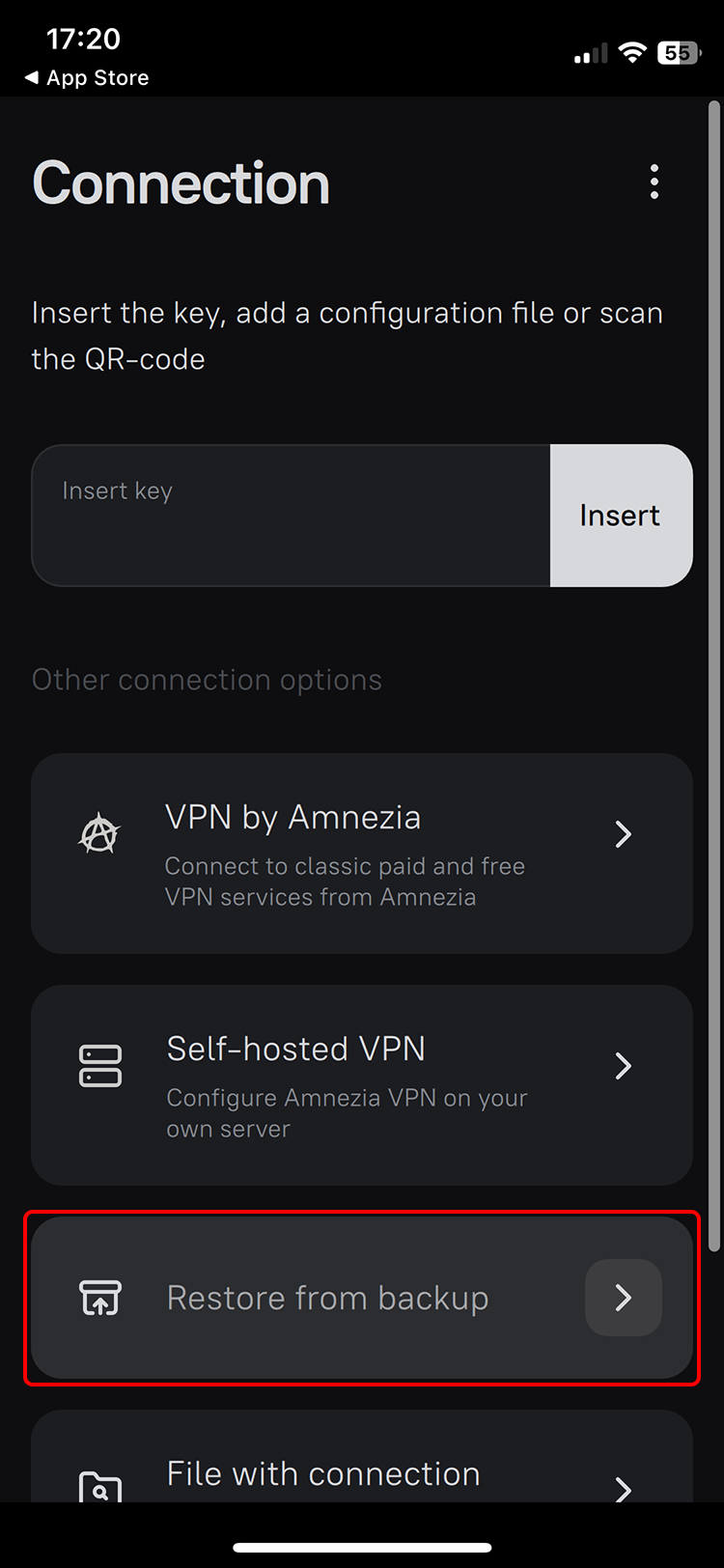Viewport: 724px width, 1568px height.
Task: Choose the Restore from backup label
Action: (x=327, y=1298)
